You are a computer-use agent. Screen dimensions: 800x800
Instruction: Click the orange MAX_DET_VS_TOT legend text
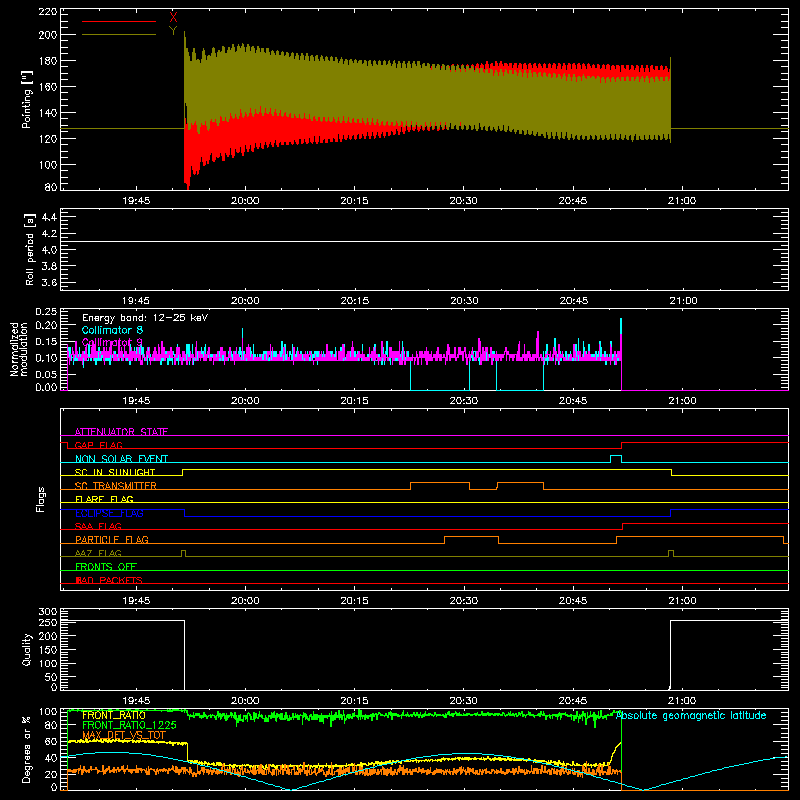[124, 735]
